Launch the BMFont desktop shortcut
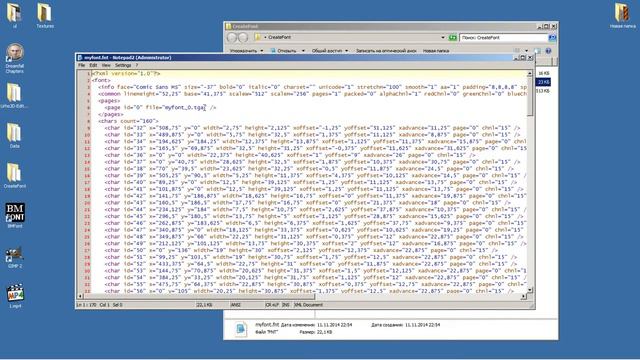The height and width of the screenshot is (360, 640). click(15, 216)
